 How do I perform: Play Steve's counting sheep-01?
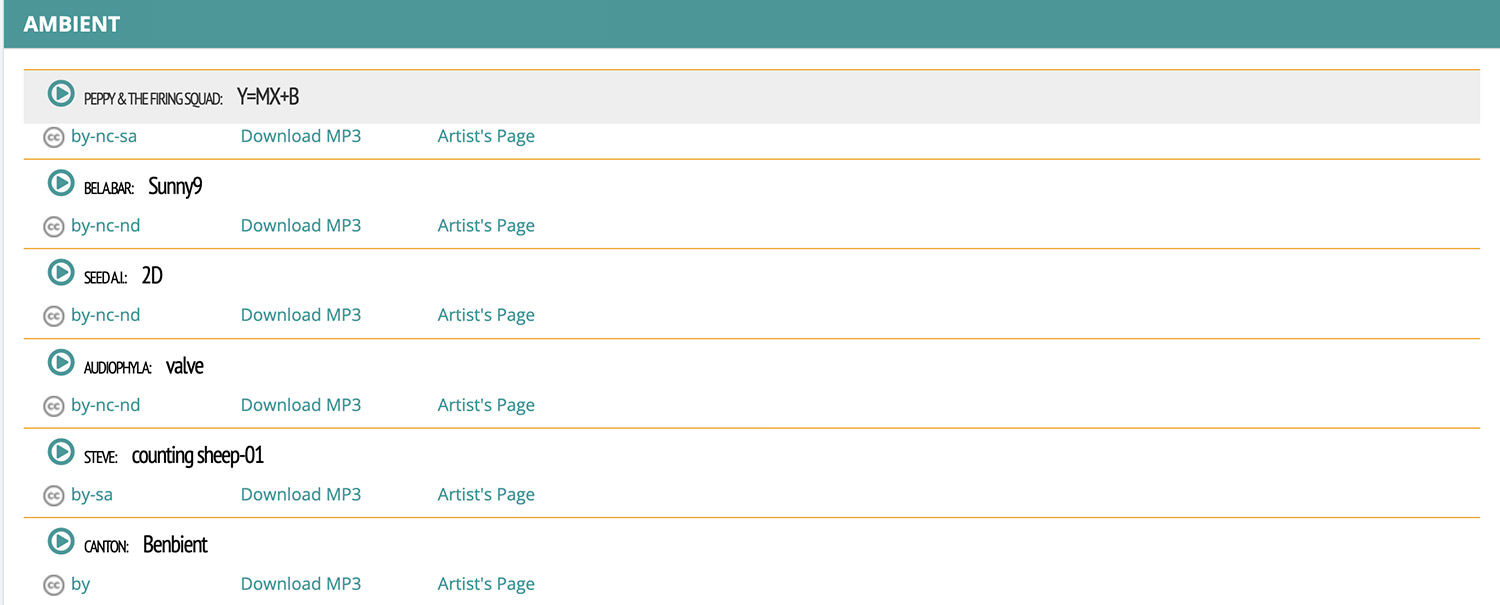61,452
